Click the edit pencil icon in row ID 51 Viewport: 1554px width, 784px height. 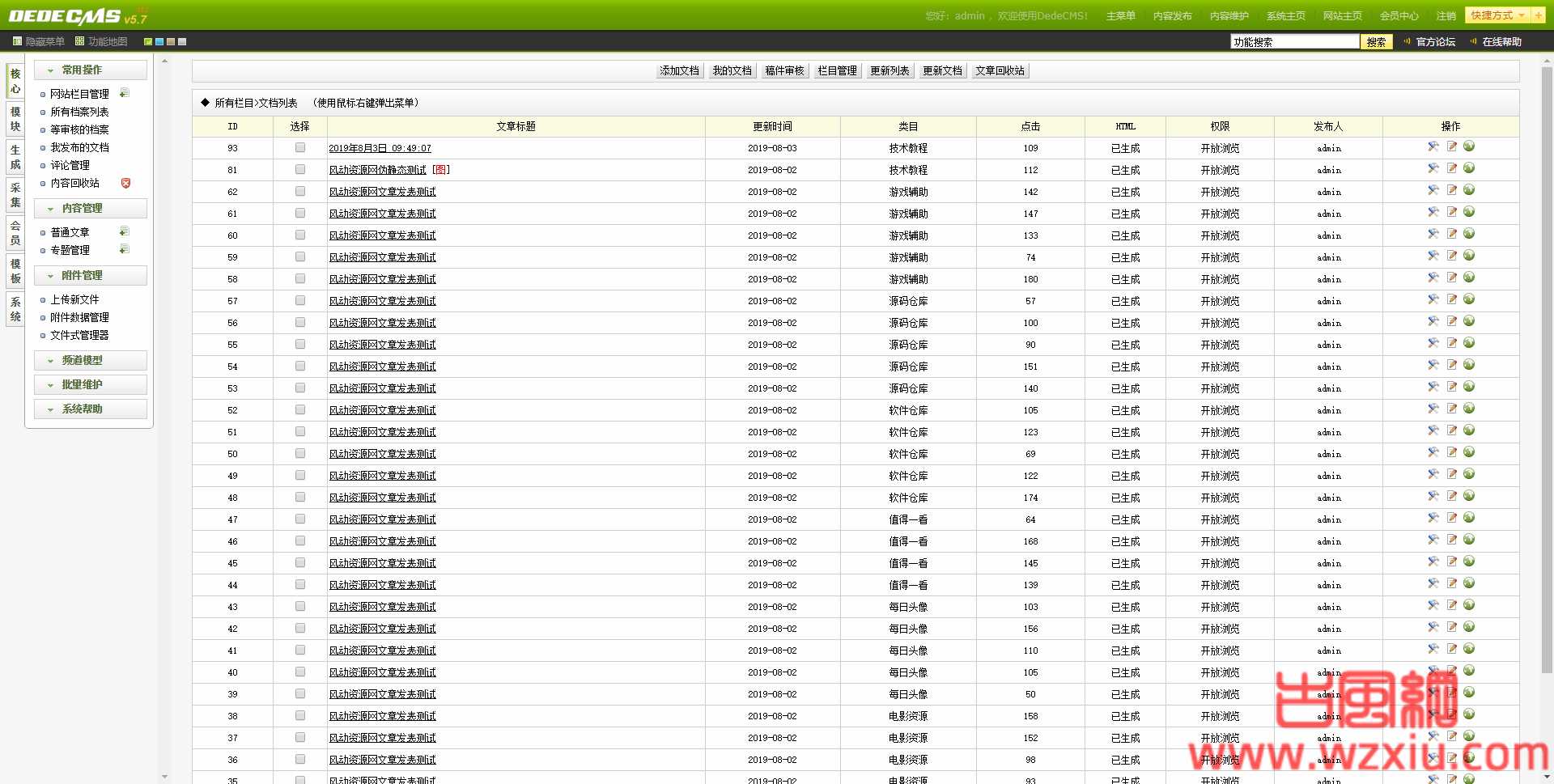pos(1452,430)
